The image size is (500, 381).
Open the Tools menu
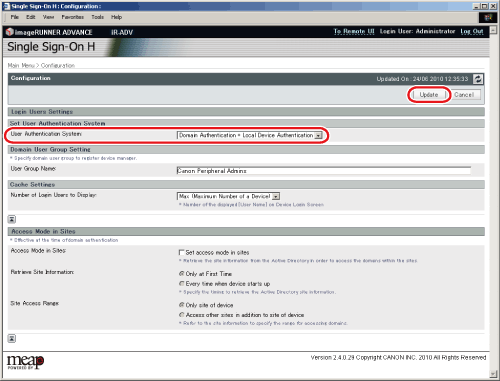[98, 17]
